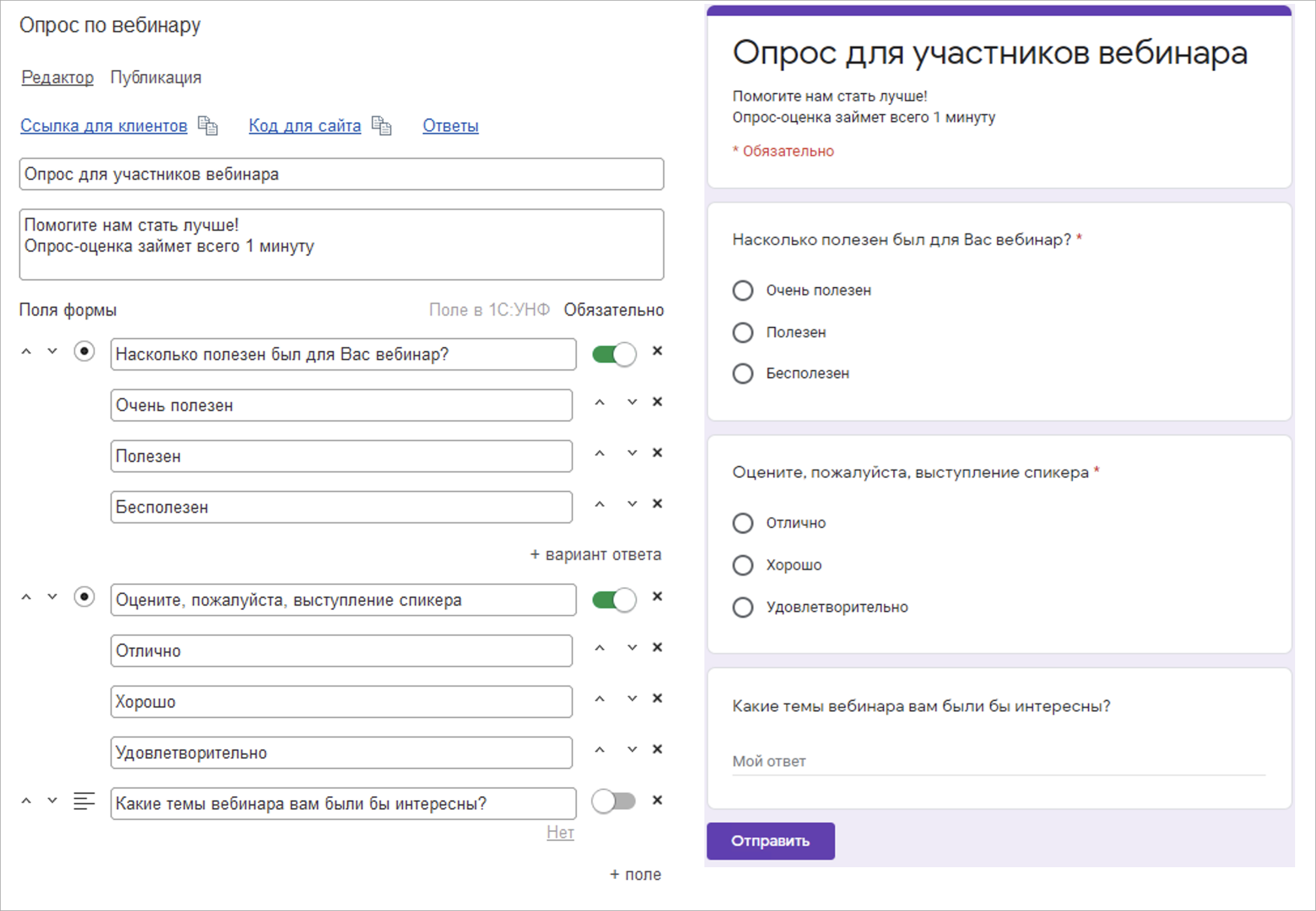
Task: Remove the 'Полезен' answer option
Action: pos(657,453)
